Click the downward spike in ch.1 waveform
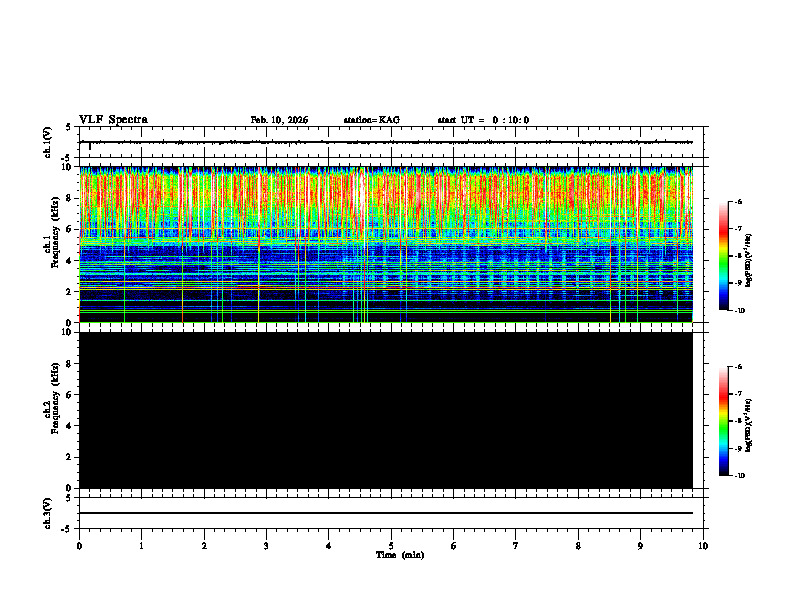792x612 pixels. (90, 146)
